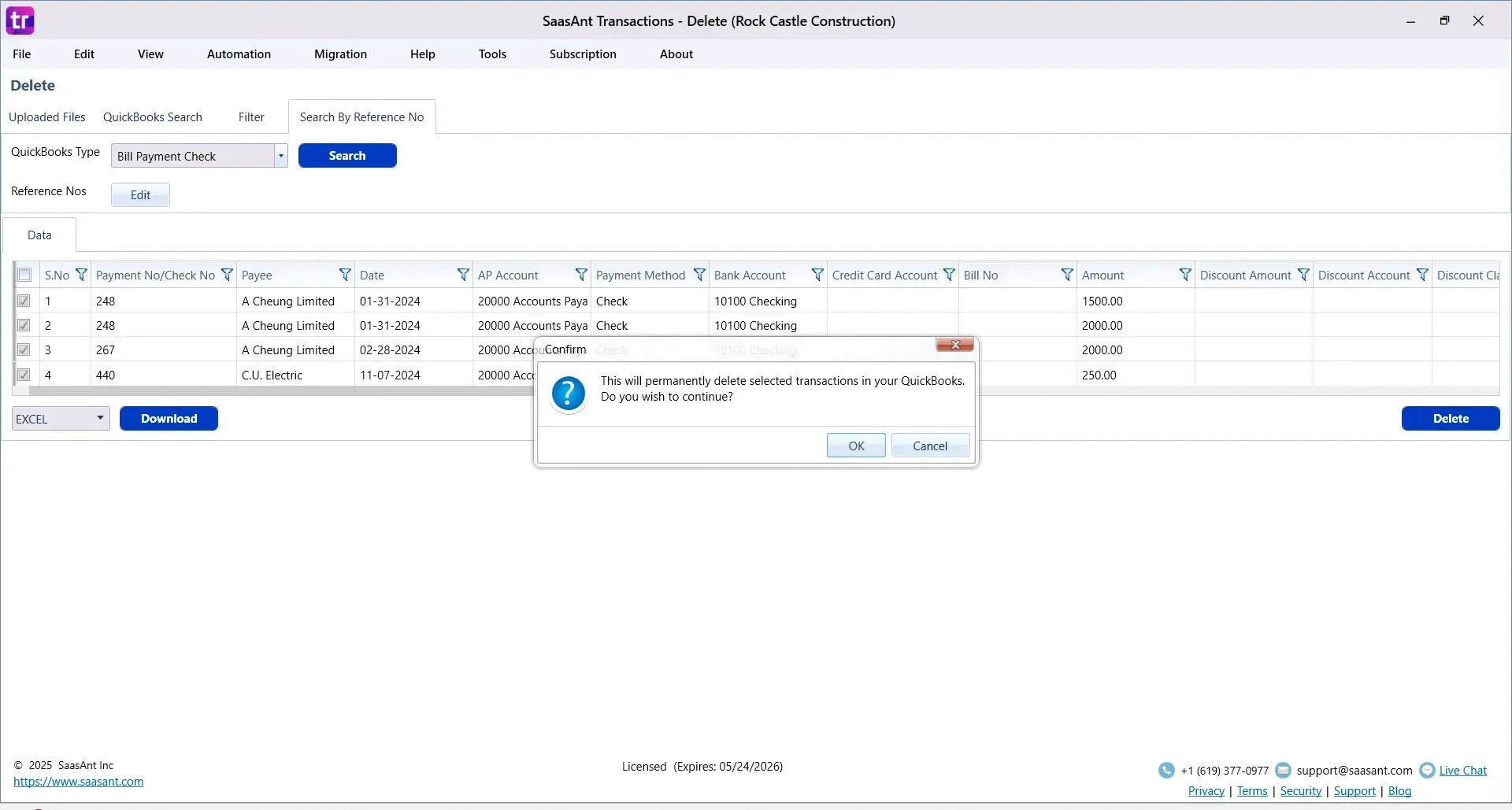Open the File menu
The height and width of the screenshot is (810, 1512).
pyautogui.click(x=22, y=54)
